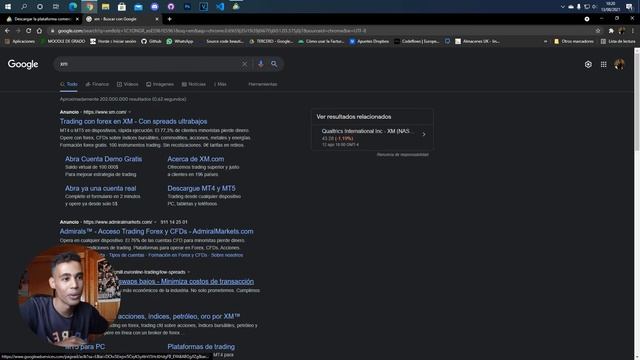Viewport: 640px width, 360px height.
Task: Open the Windows Start menu
Action: pyautogui.click(x=8, y=7)
